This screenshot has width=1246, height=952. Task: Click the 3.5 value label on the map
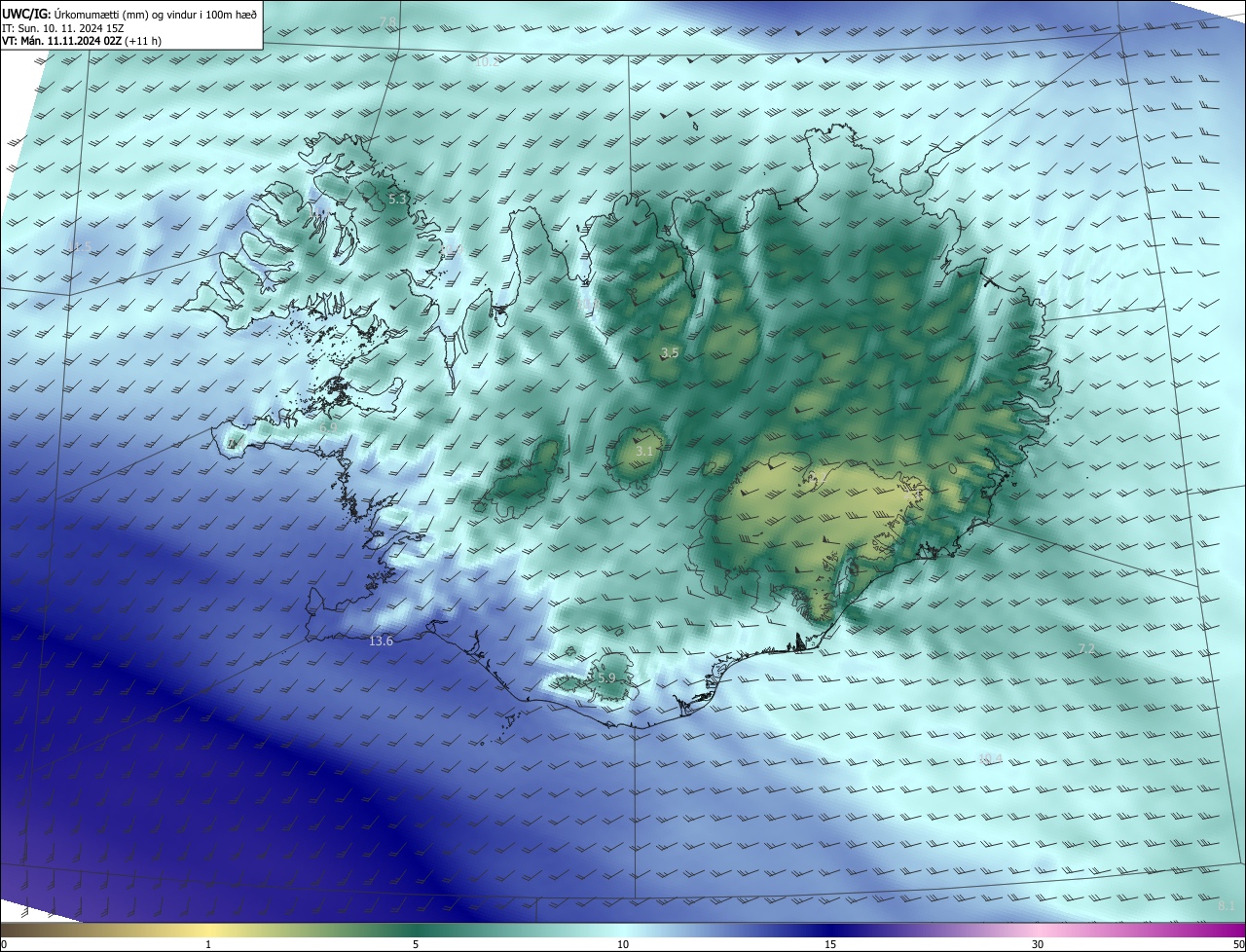click(670, 352)
